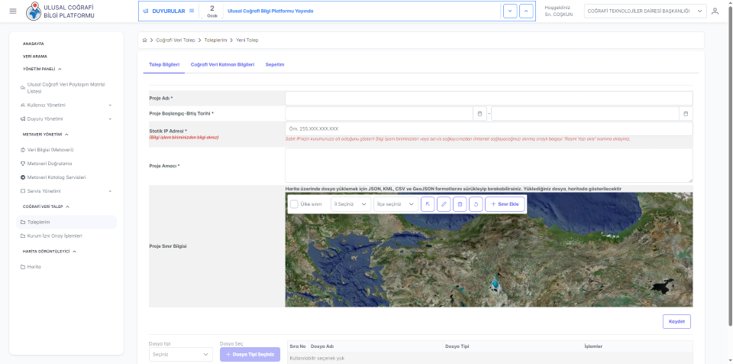Open Kurum İzni Onay İşlemleri
The image size is (733, 364).
click(x=51, y=236)
